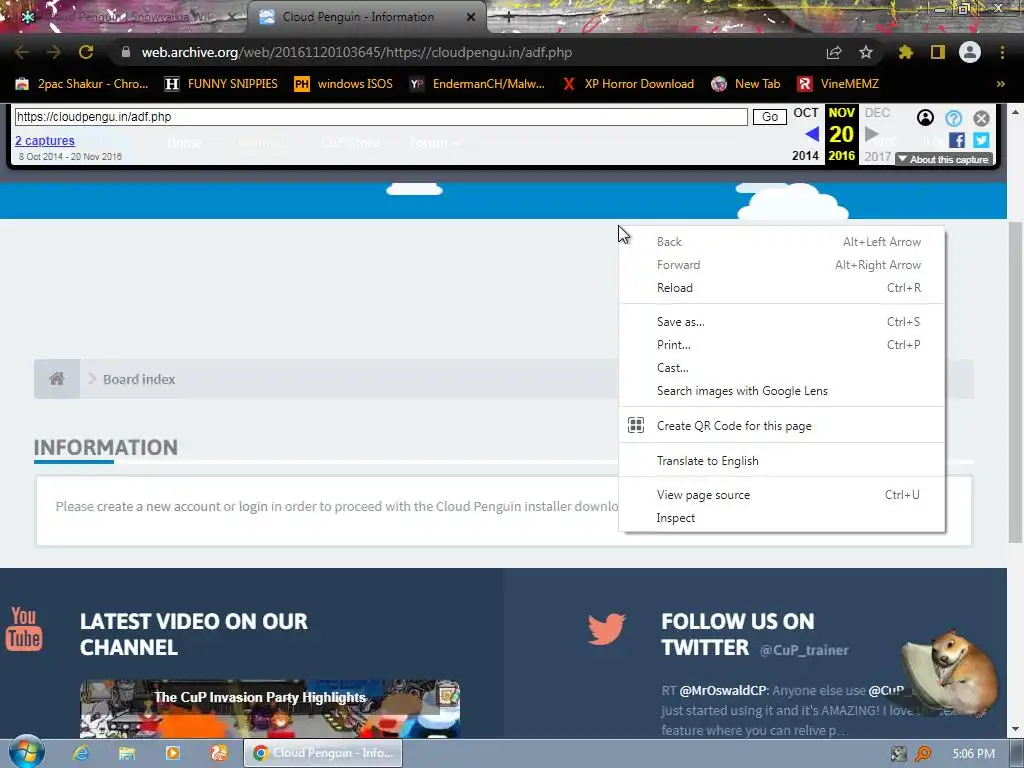Click the browser forward arrow
Screen dimensions: 1024x768
(x=54, y=52)
